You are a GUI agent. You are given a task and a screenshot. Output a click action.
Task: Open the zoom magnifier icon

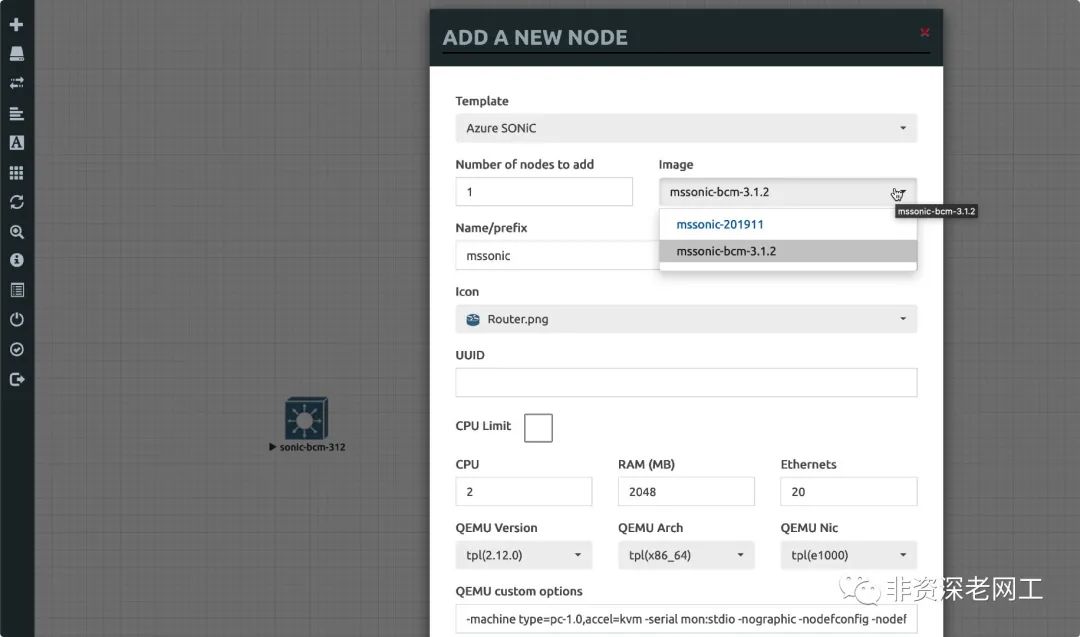17,232
